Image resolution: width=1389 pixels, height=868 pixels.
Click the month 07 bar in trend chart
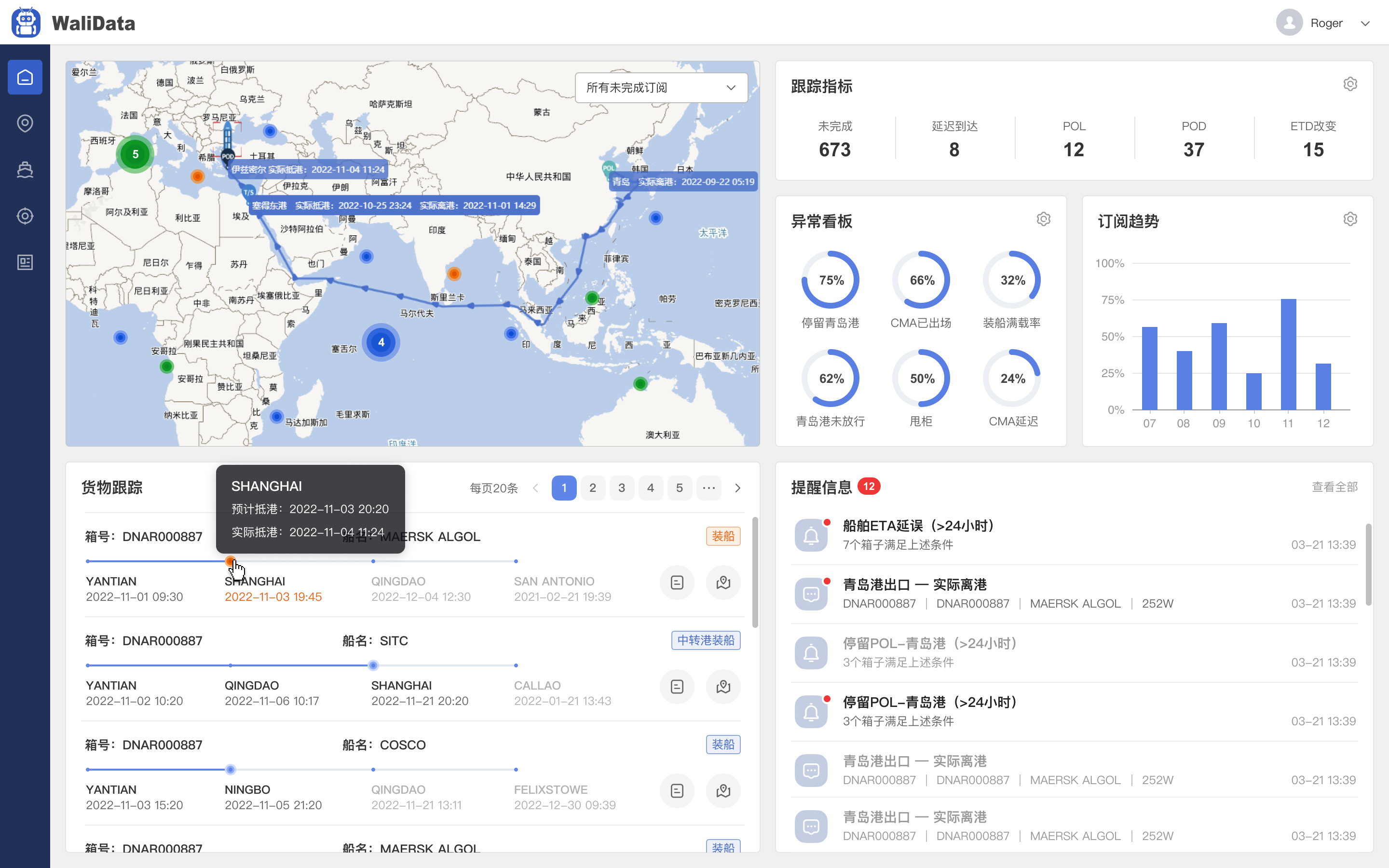tap(1150, 368)
